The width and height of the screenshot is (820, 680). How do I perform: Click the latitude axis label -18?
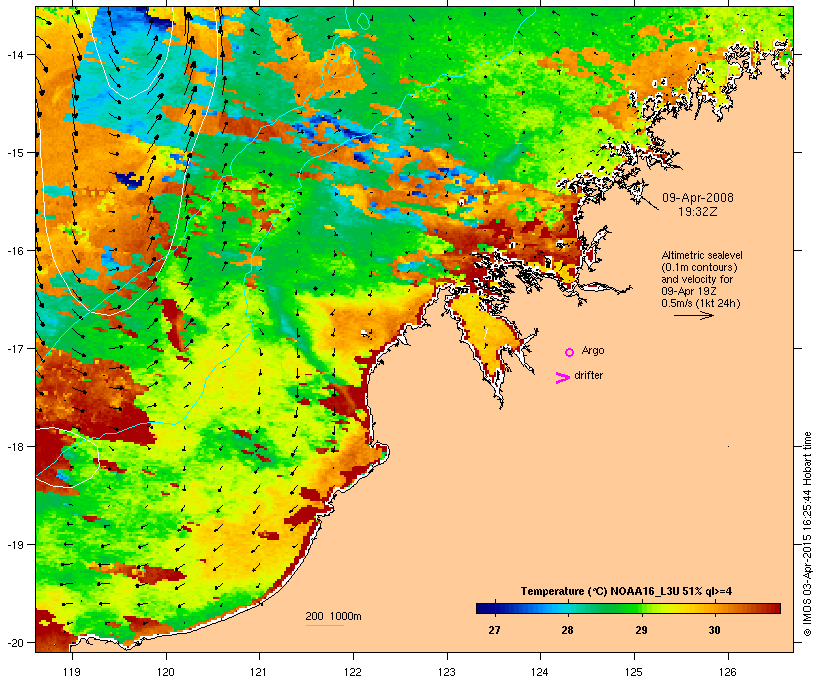15,446
